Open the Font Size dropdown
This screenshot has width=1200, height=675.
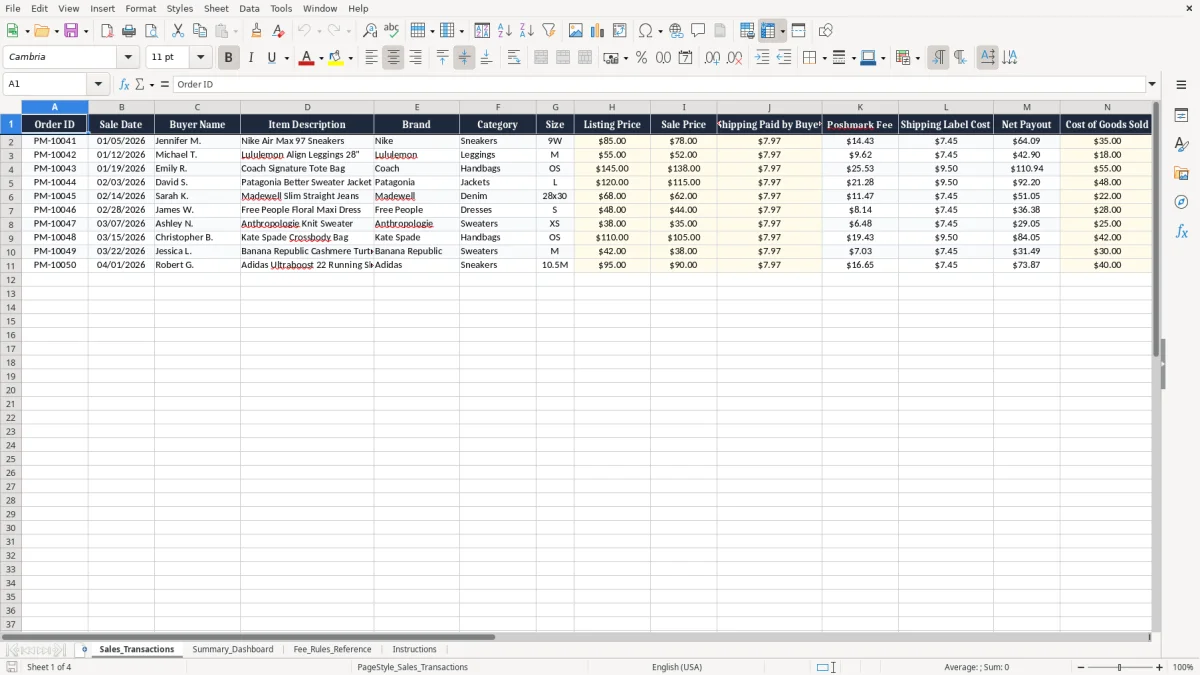201,57
